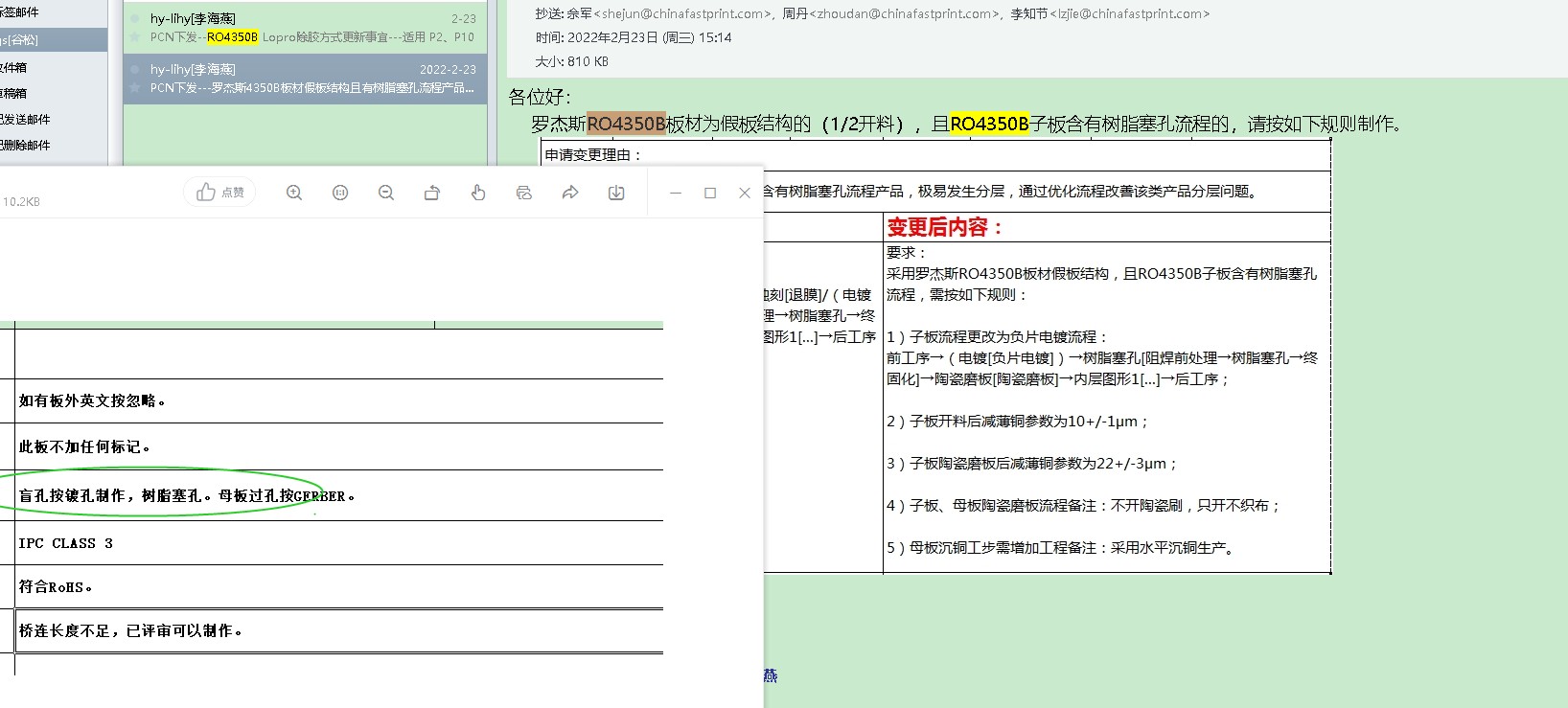Screen dimensions: 1568x708
Task: Share or forward the image
Action: pos(570,193)
